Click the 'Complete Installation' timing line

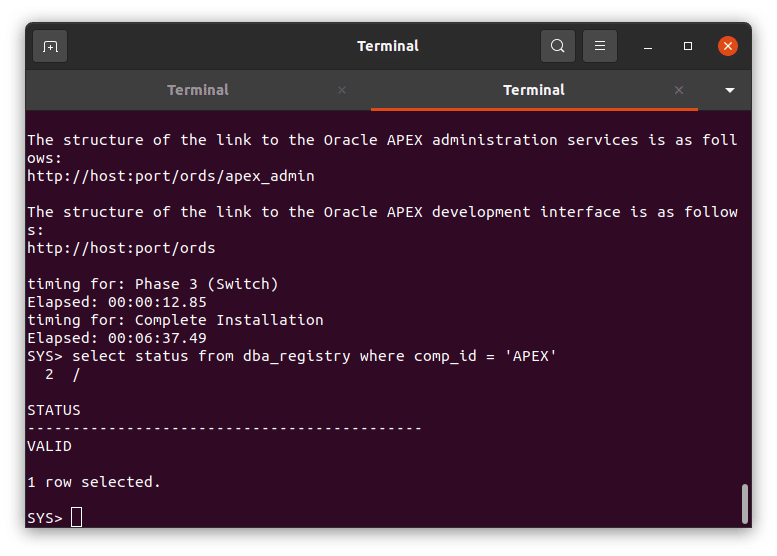pyautogui.click(x=175, y=320)
